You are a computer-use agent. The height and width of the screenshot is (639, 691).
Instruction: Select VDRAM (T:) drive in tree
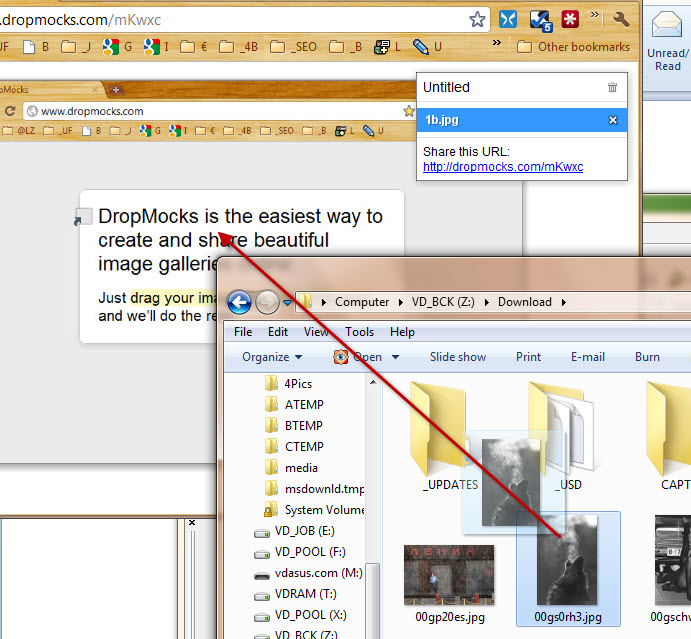point(296,594)
